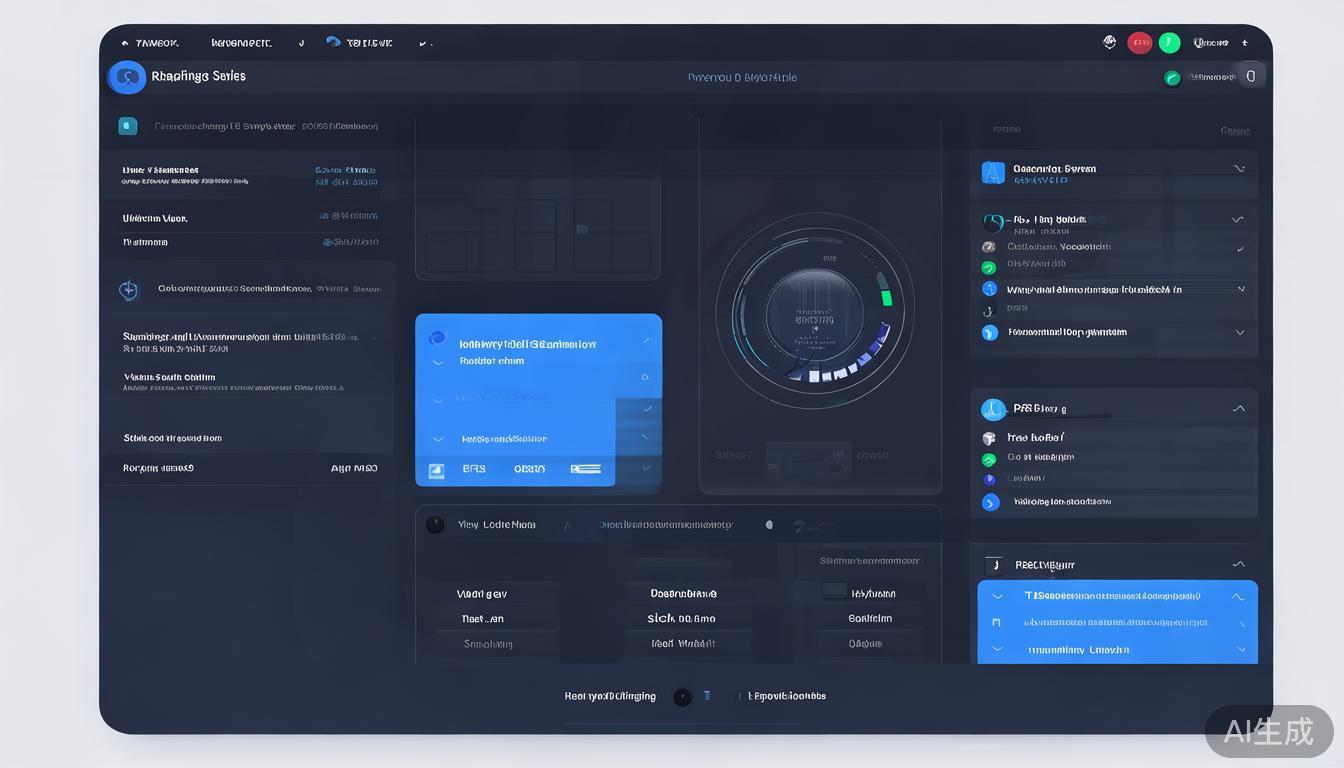
Task: Click the circular progress gauge in the center
Action: coord(820,313)
